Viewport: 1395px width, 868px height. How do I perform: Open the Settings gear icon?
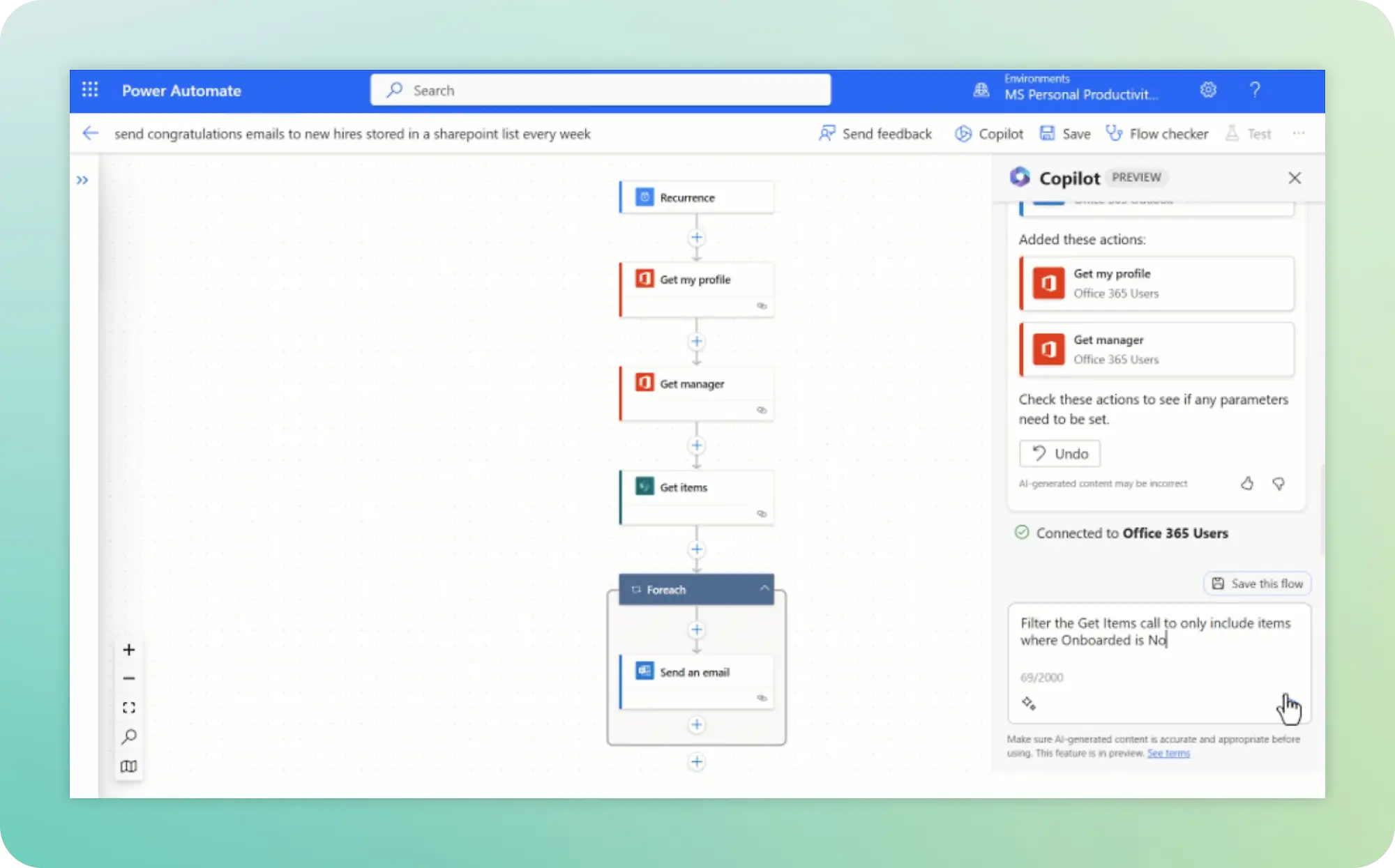1208,90
